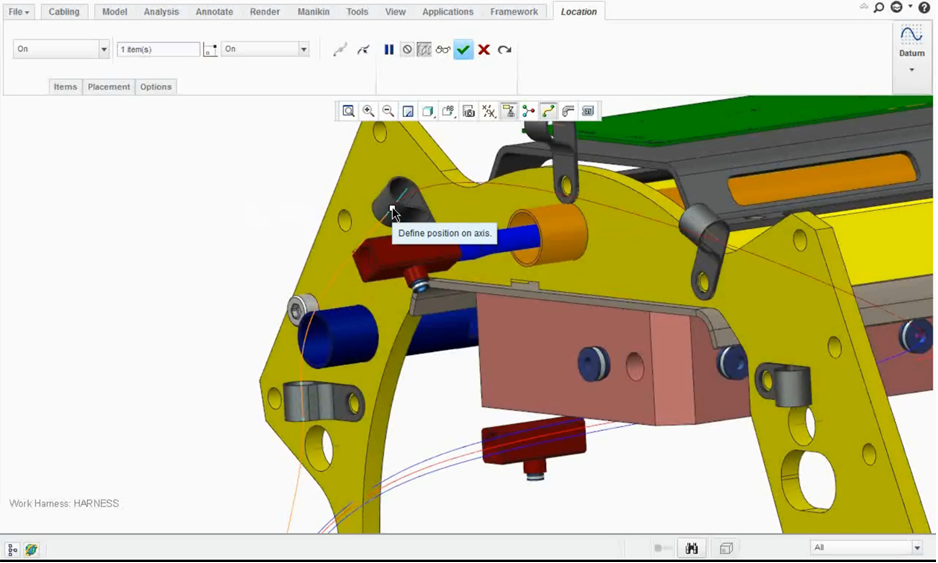Image resolution: width=938 pixels, height=563 pixels.
Task: Click the placement reference icon beside item collector
Action: (x=210, y=50)
